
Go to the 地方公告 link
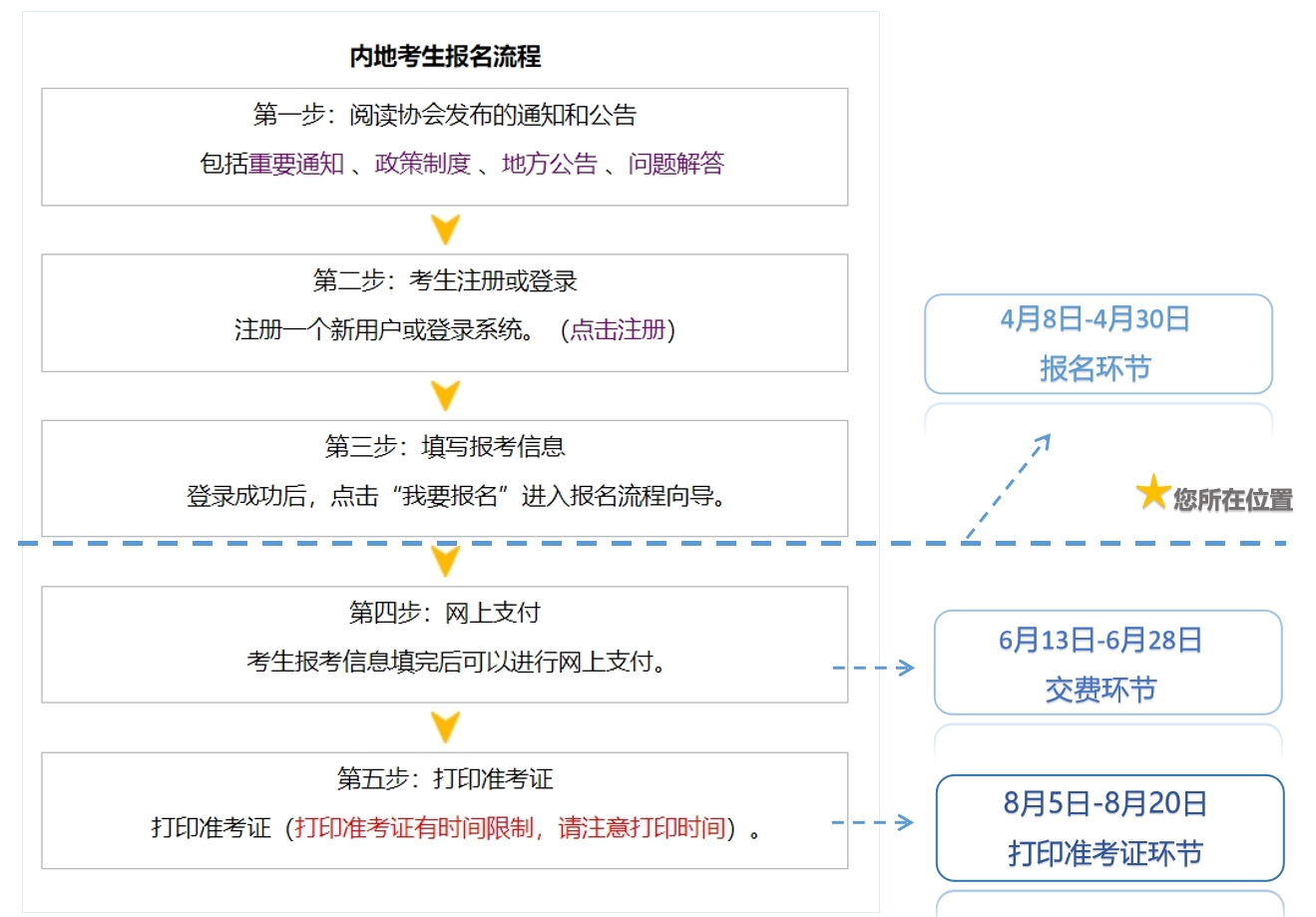[549, 164]
